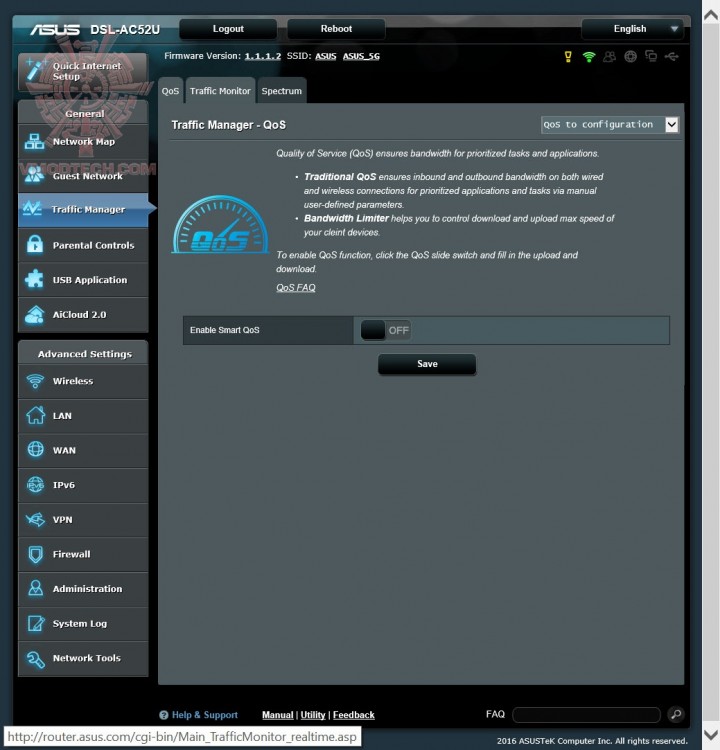
Task: Click the green Wi-Fi status icon
Action: 589,56
